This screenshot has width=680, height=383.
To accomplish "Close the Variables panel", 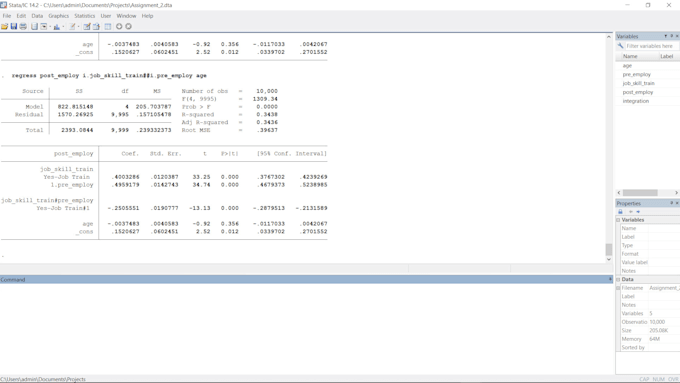I will (677, 36).
